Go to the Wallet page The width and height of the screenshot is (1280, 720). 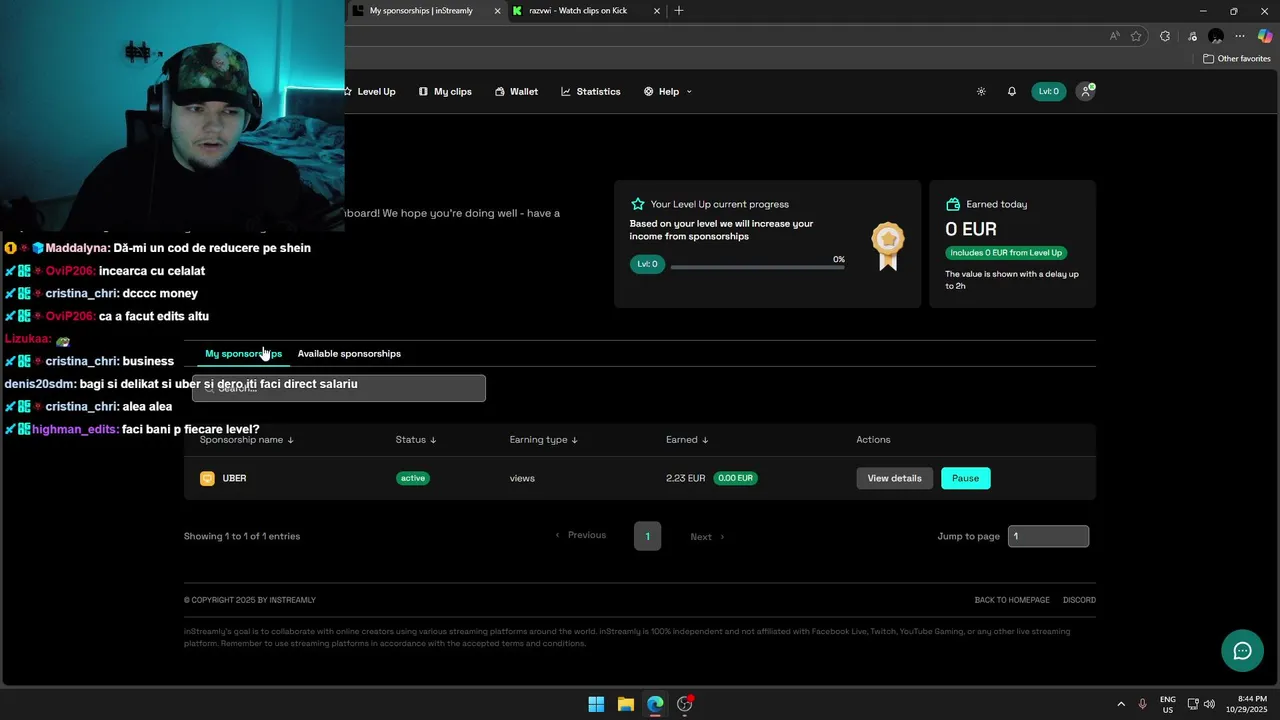pos(516,91)
